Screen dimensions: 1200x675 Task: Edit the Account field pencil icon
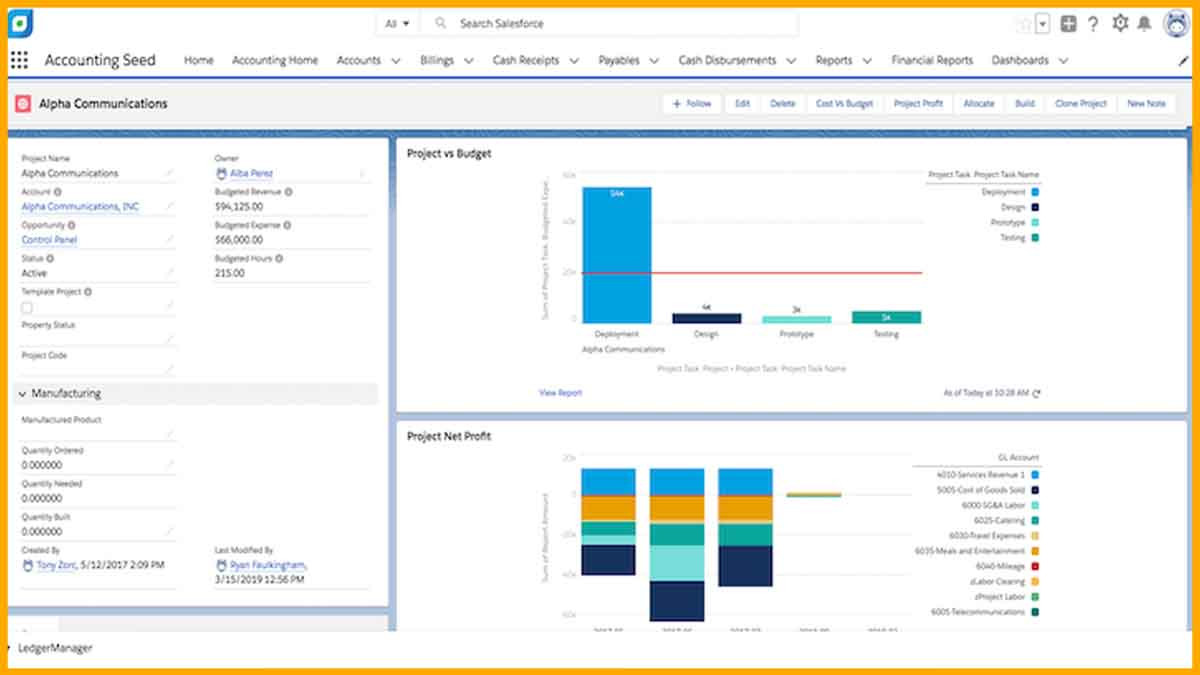pyautogui.click(x=169, y=207)
